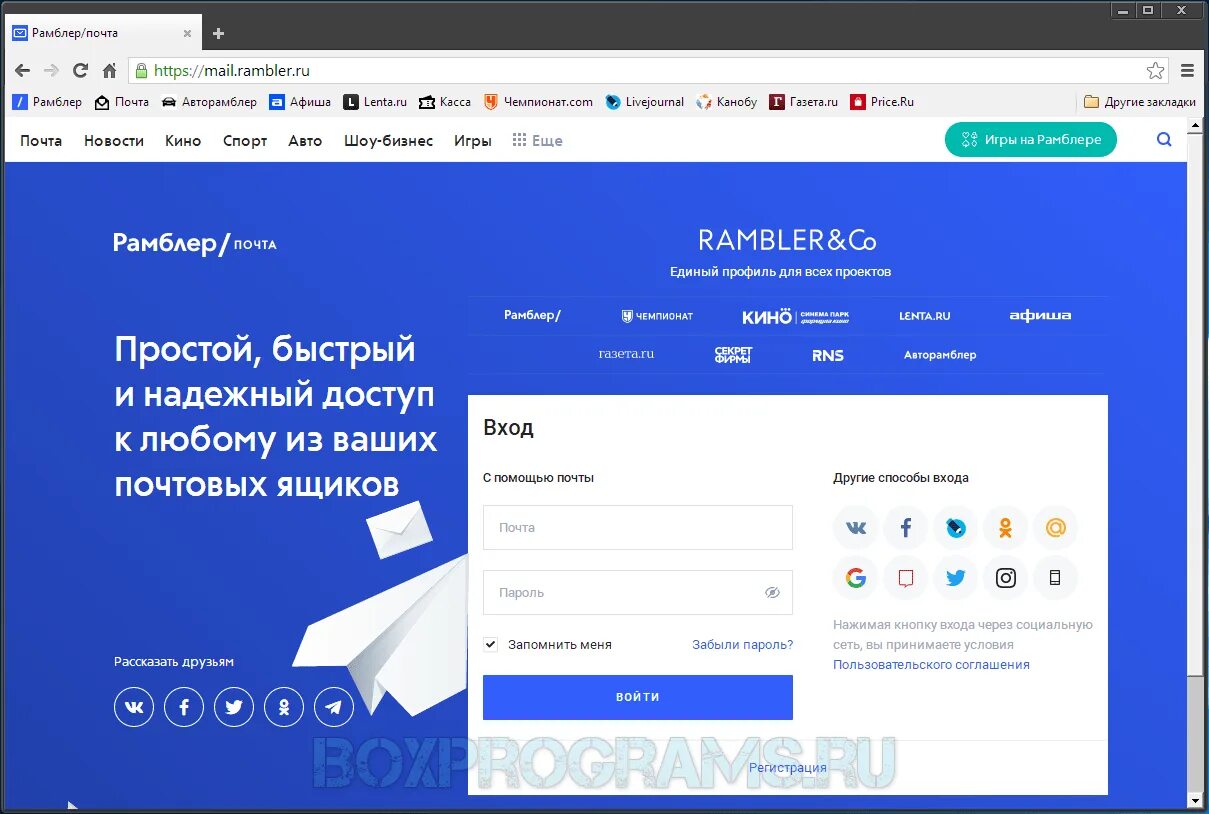1209x814 pixels.
Task: Open the Price.Ru bookmark
Action: pos(882,102)
